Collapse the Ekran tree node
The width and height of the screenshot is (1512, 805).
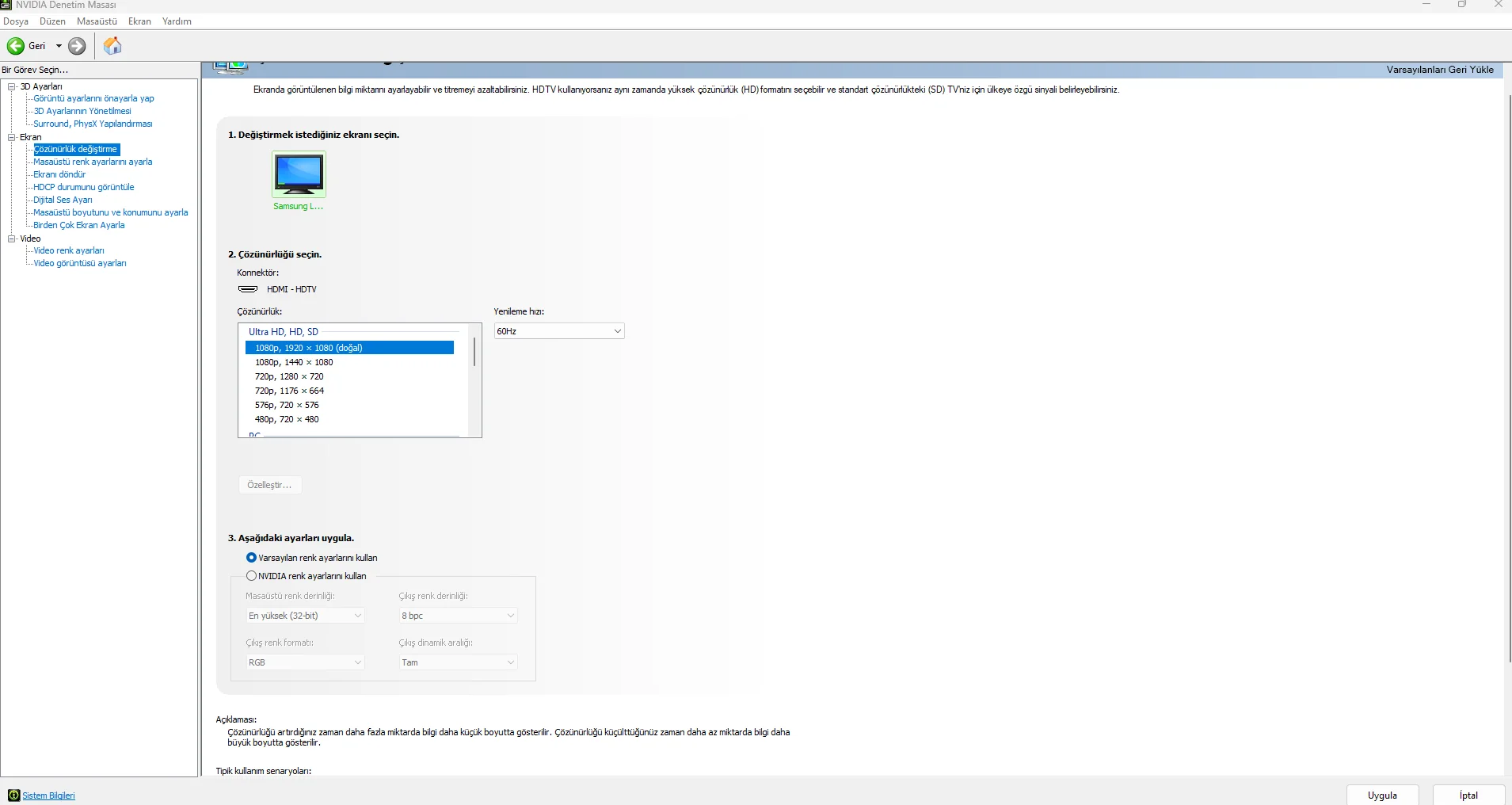pyautogui.click(x=12, y=137)
